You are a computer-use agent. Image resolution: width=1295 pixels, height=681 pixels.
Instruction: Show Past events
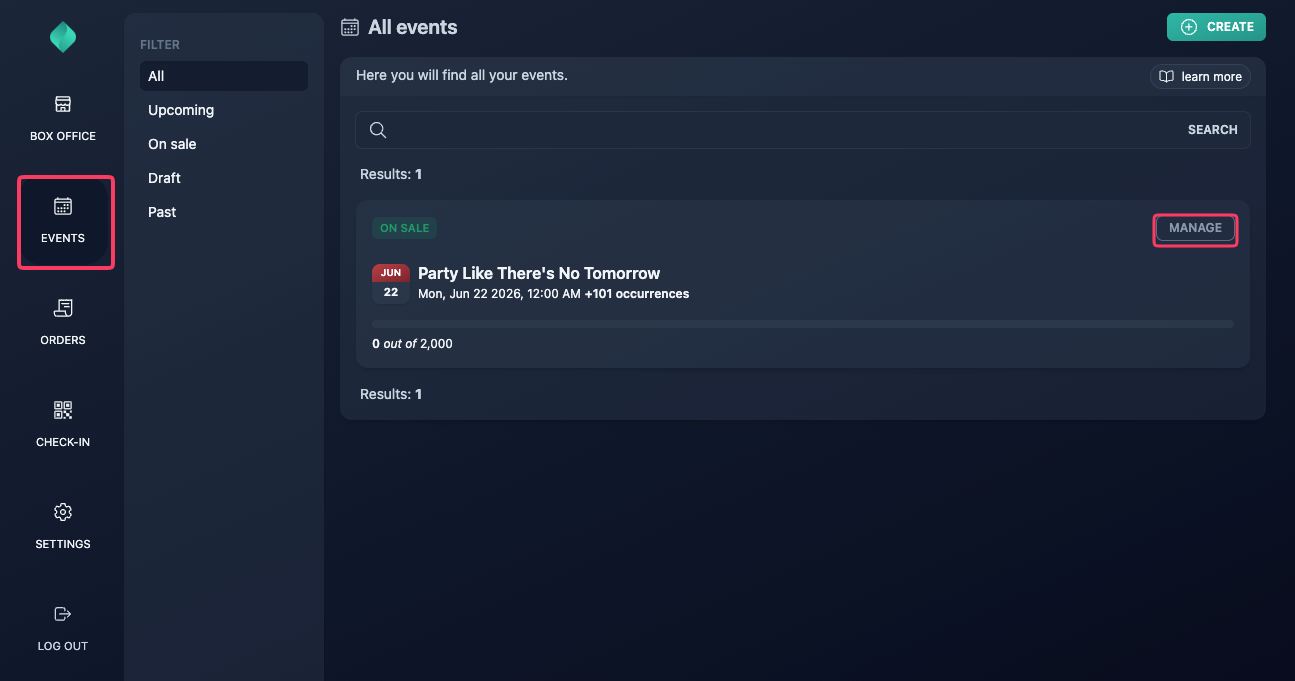[224, 212]
